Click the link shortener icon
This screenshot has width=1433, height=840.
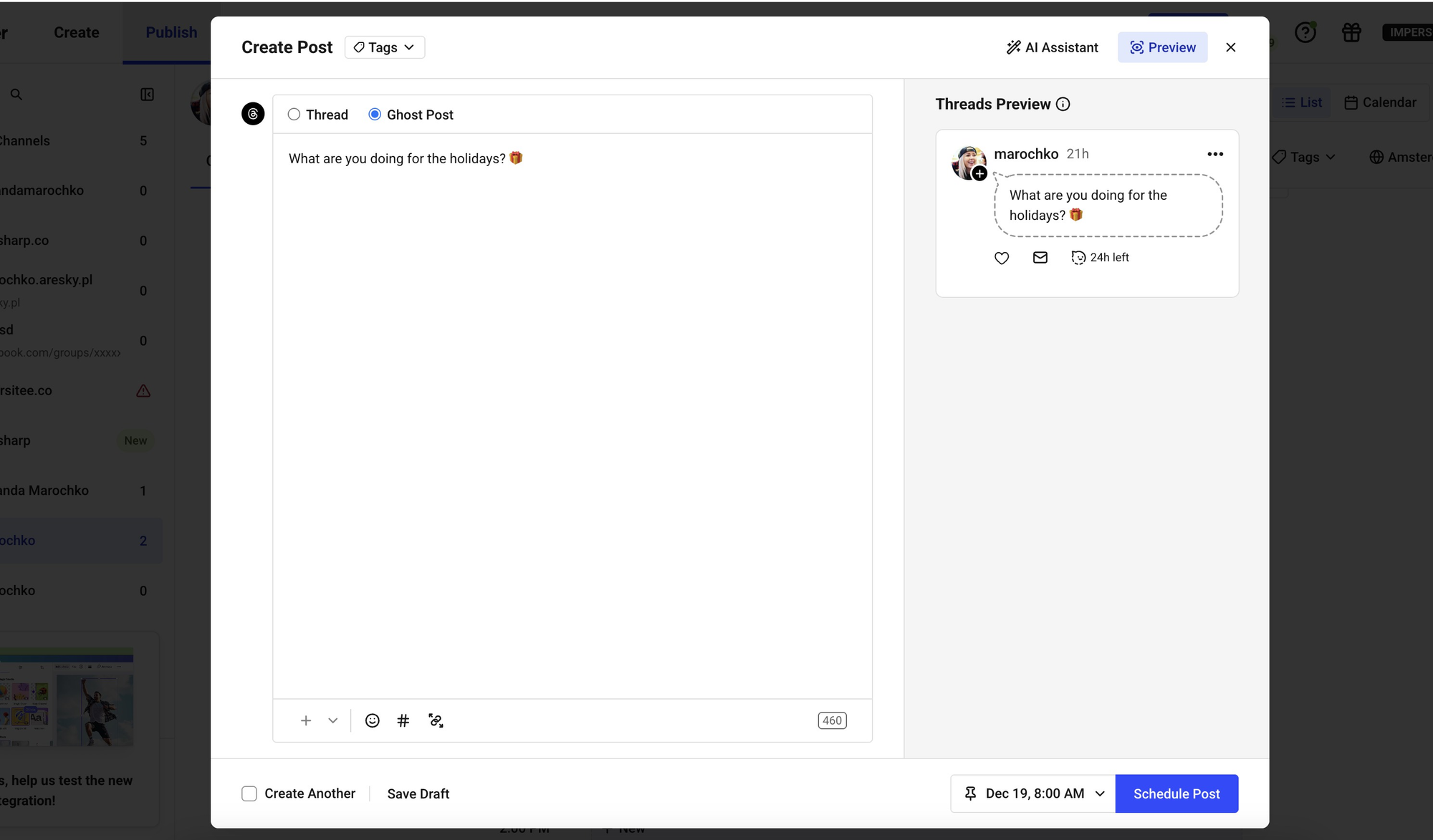pos(436,720)
